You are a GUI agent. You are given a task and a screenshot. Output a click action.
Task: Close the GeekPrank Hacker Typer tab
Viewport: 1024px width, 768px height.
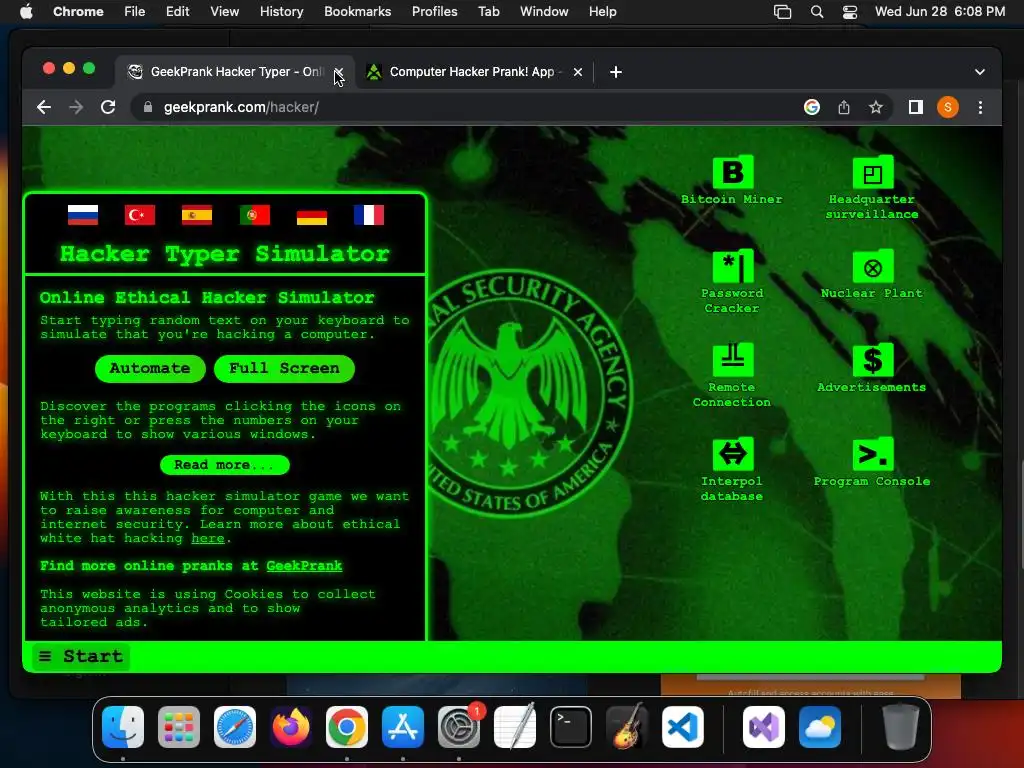point(338,72)
